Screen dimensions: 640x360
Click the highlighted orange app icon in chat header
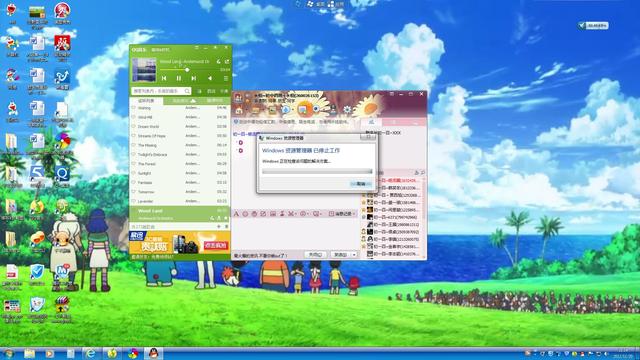pyautogui.click(x=304, y=109)
